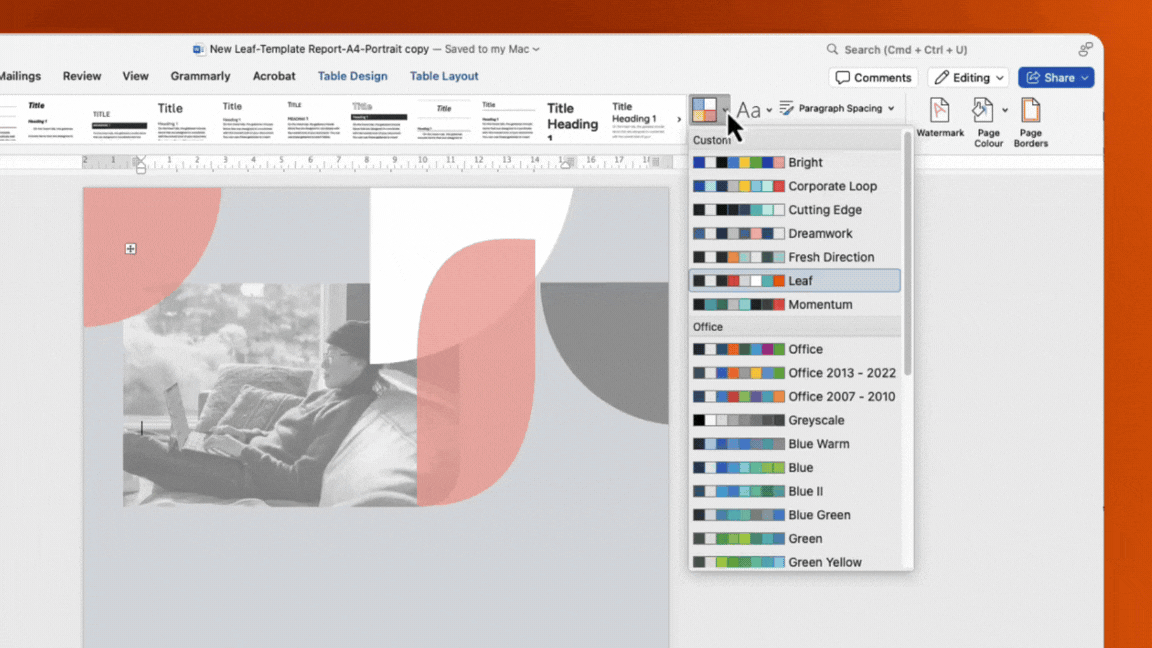The width and height of the screenshot is (1152, 648).
Task: Switch to the Table Design tab
Action: 352,76
